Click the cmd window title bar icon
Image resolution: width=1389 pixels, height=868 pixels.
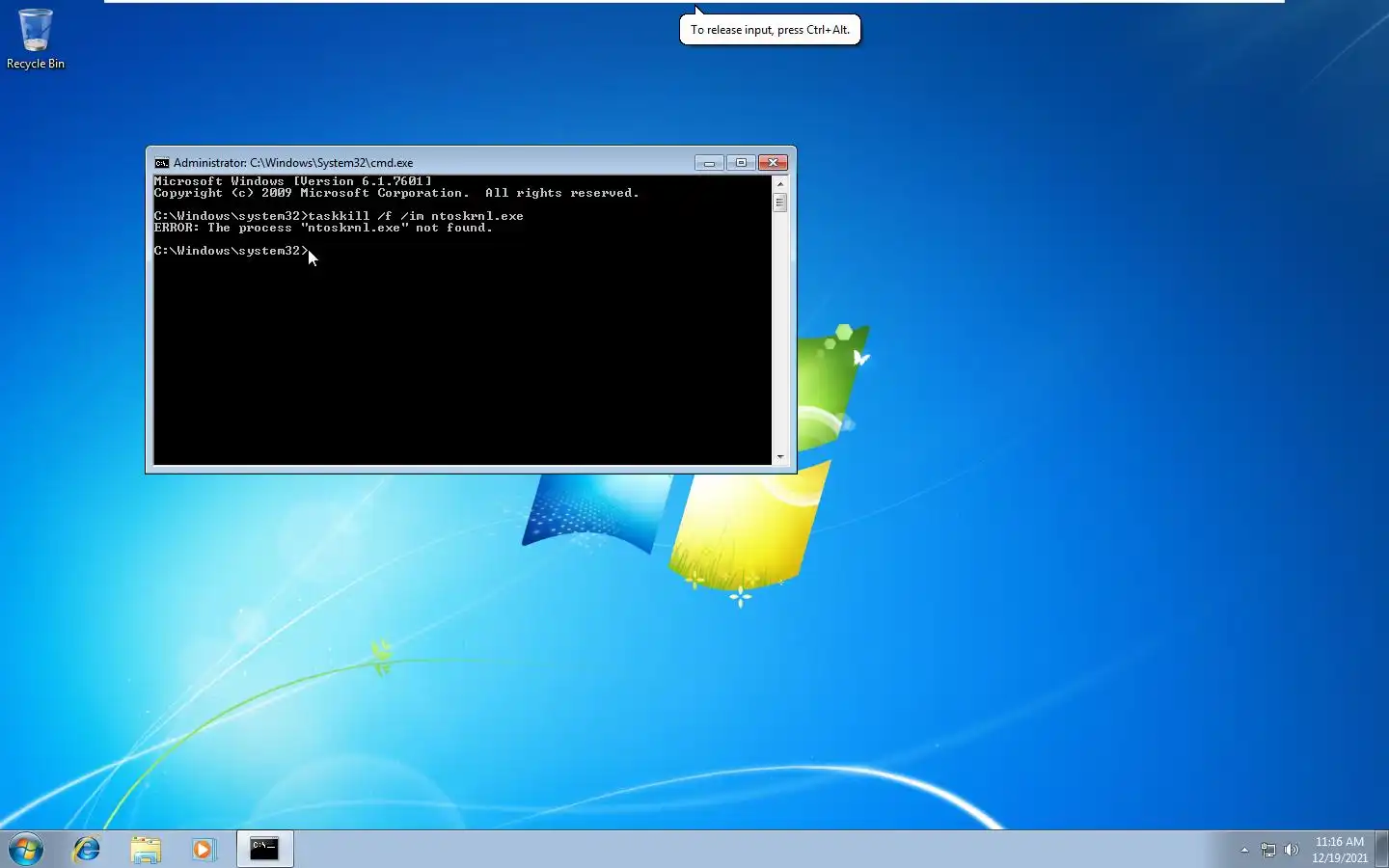[162, 163]
